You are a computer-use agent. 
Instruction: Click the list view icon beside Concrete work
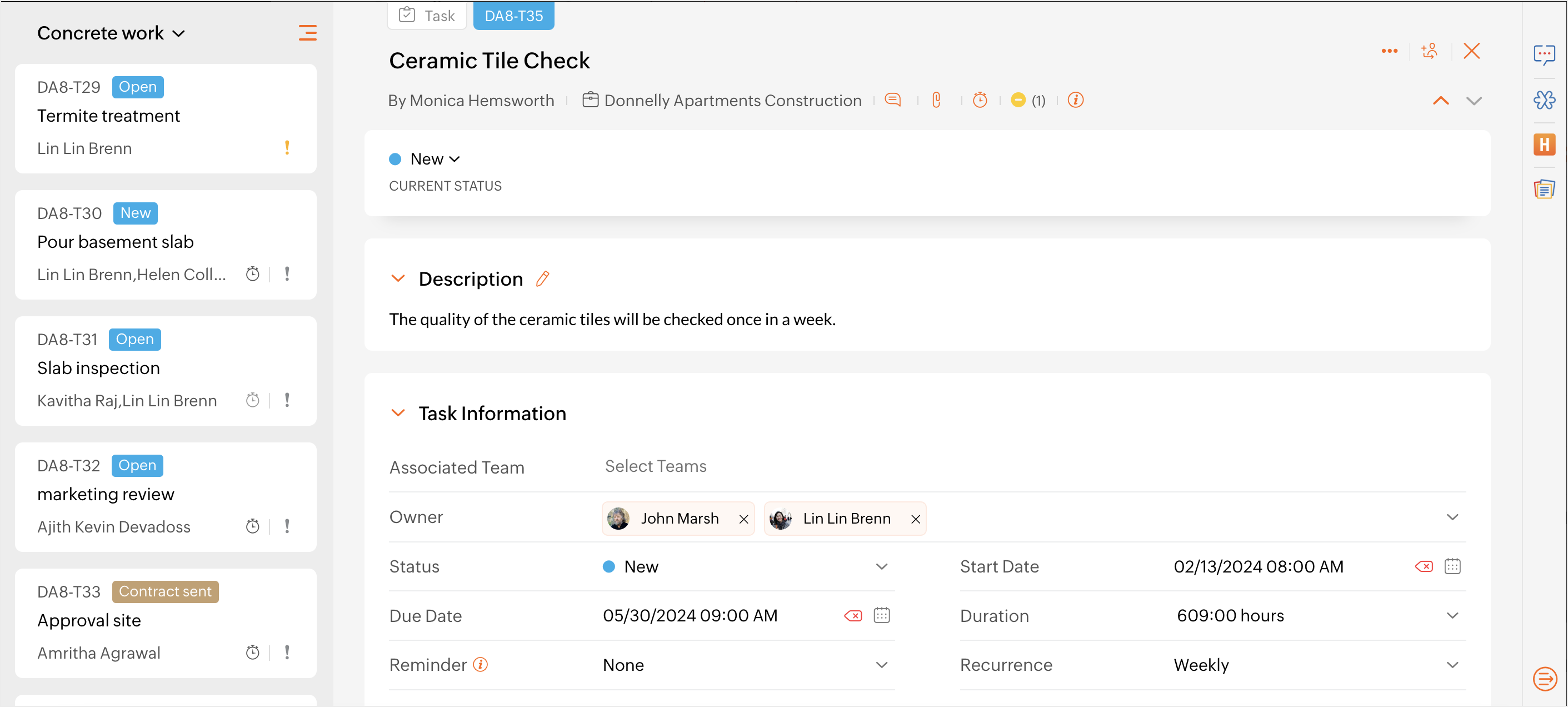[x=307, y=33]
